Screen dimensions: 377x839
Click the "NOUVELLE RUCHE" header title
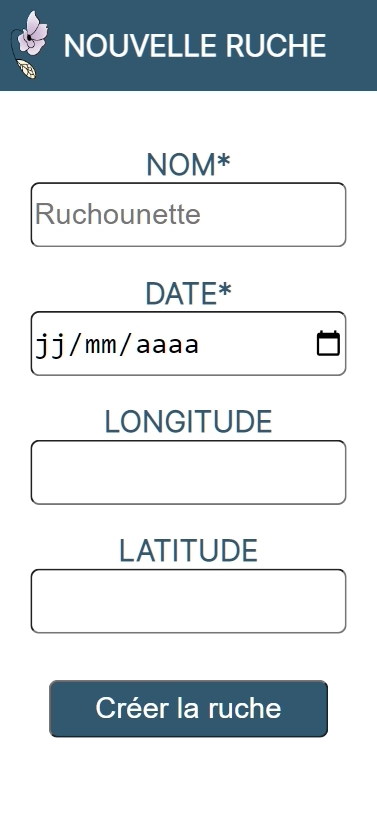pyautogui.click(x=195, y=45)
